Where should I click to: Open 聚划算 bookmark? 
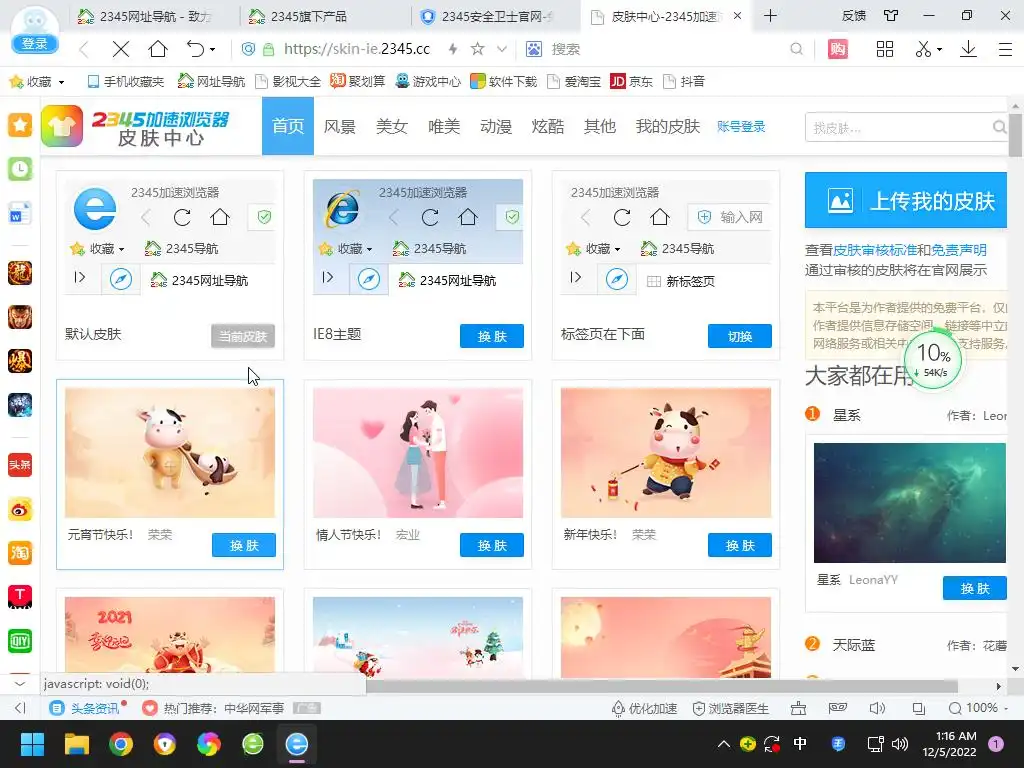[x=357, y=82]
